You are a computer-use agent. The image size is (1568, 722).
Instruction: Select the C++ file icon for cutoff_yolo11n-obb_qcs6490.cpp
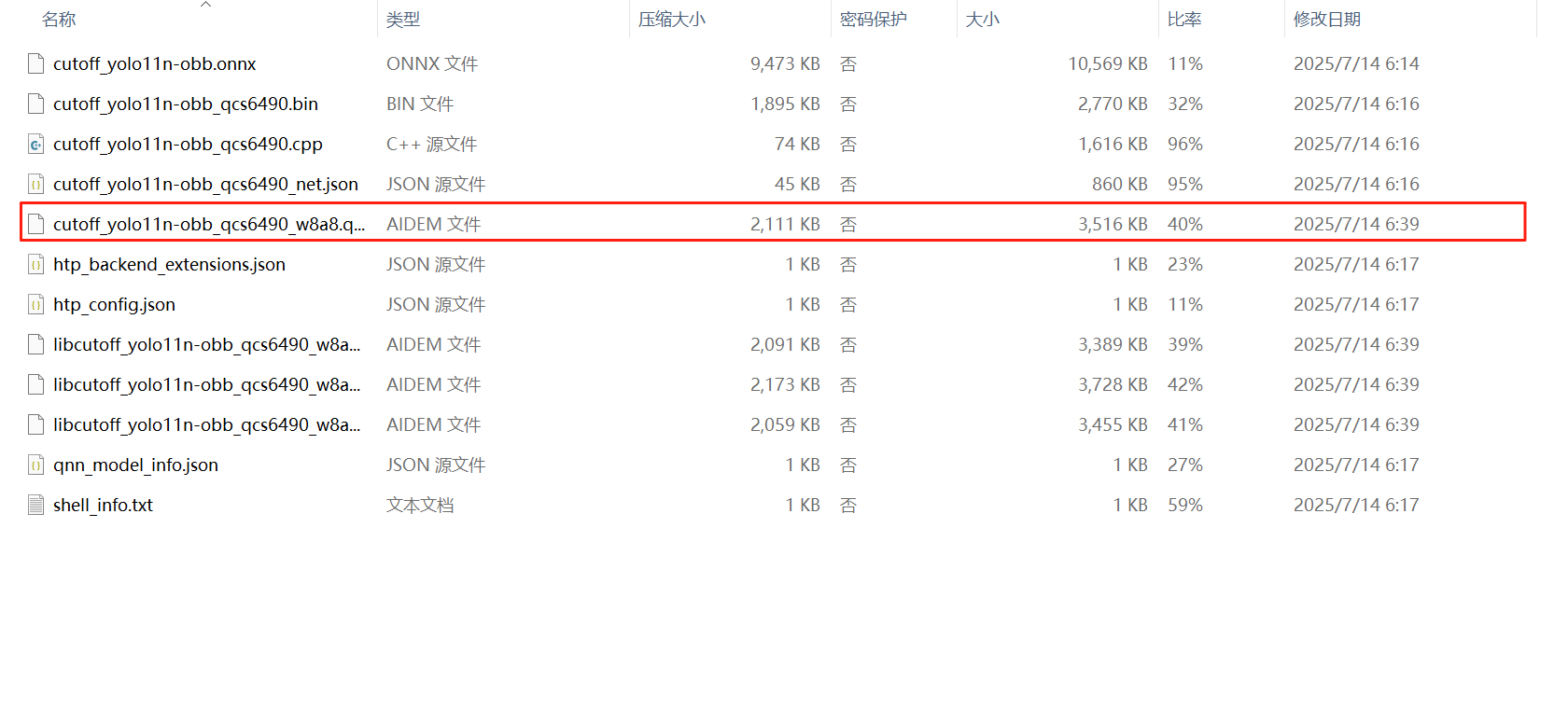pos(35,144)
